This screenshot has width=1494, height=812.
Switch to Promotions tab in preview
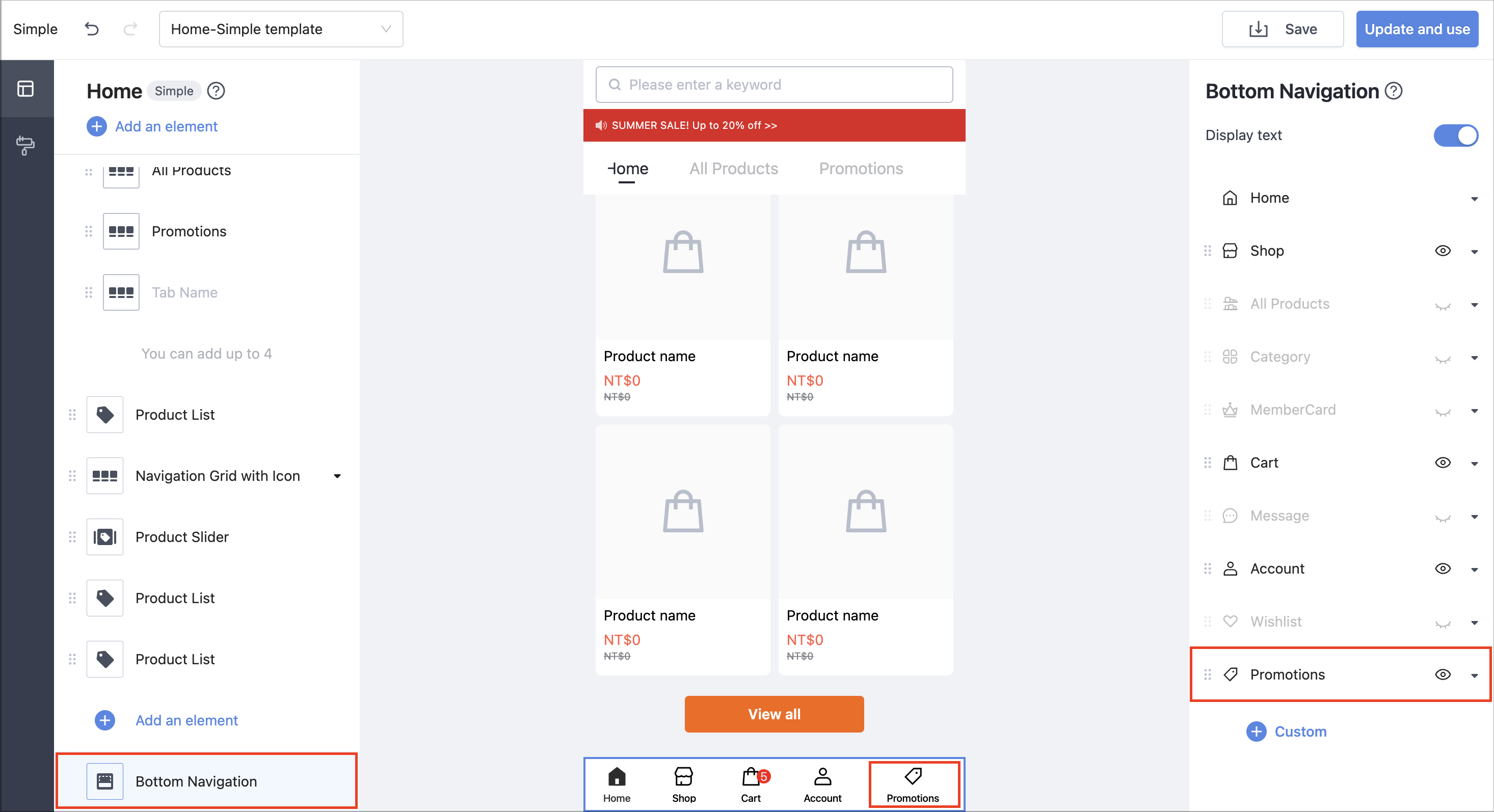point(861,169)
